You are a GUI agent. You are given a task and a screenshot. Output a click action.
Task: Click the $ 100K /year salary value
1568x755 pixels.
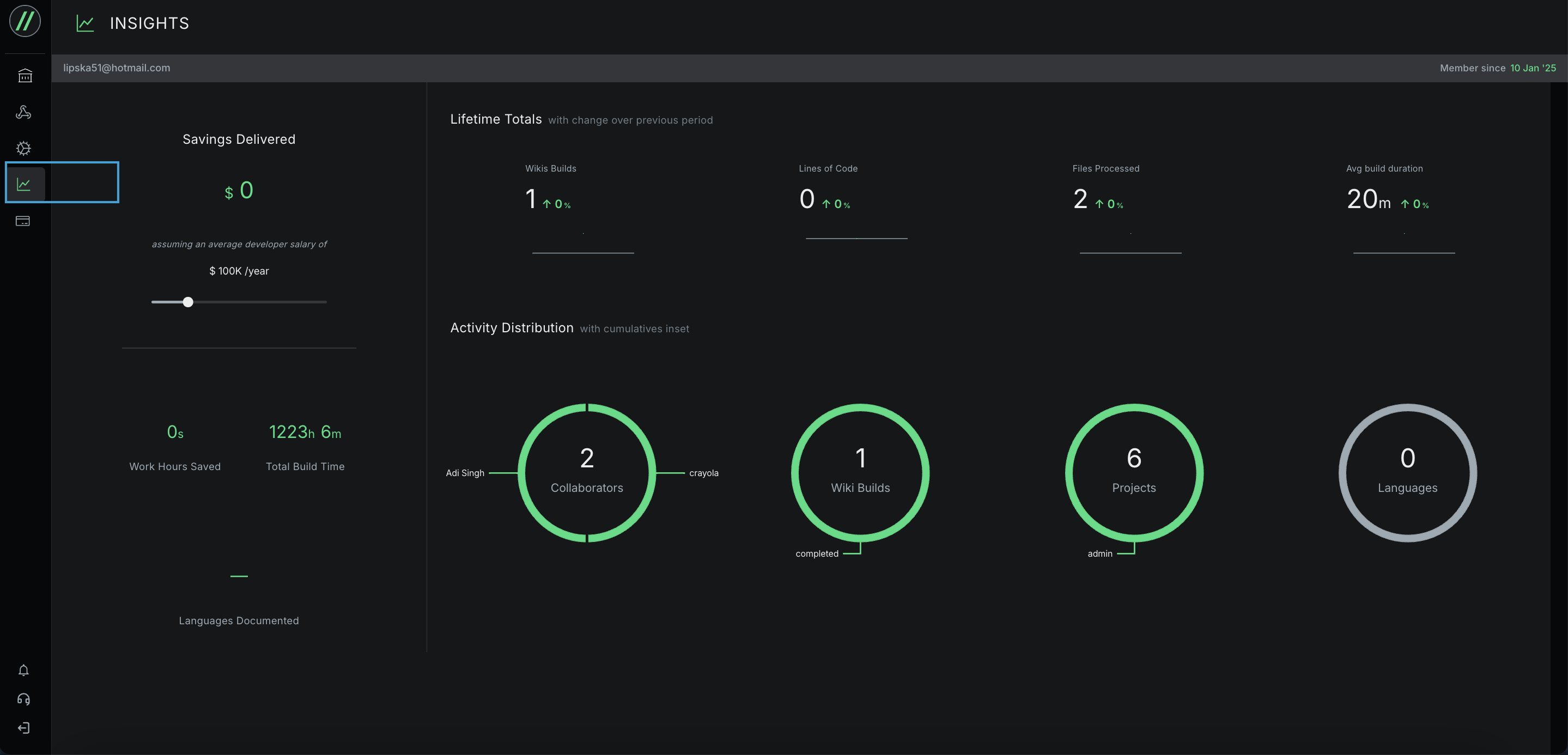coord(239,271)
